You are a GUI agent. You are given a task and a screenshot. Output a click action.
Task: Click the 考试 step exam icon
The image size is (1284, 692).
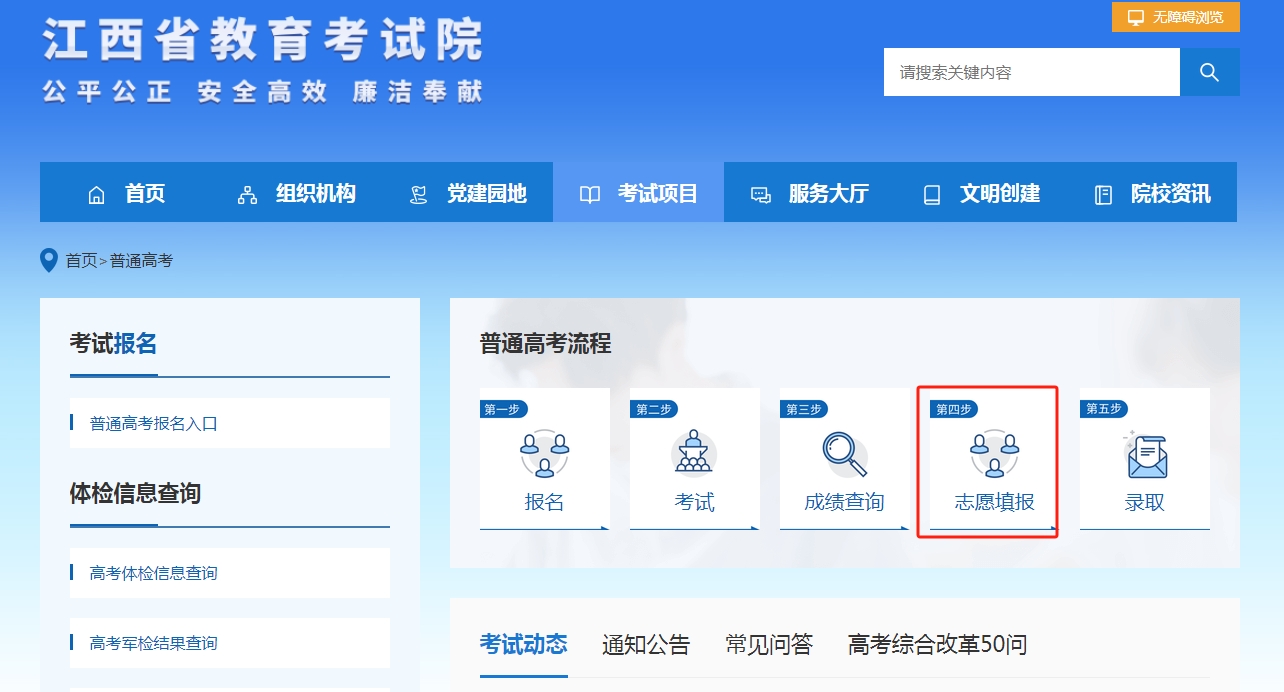pos(695,453)
